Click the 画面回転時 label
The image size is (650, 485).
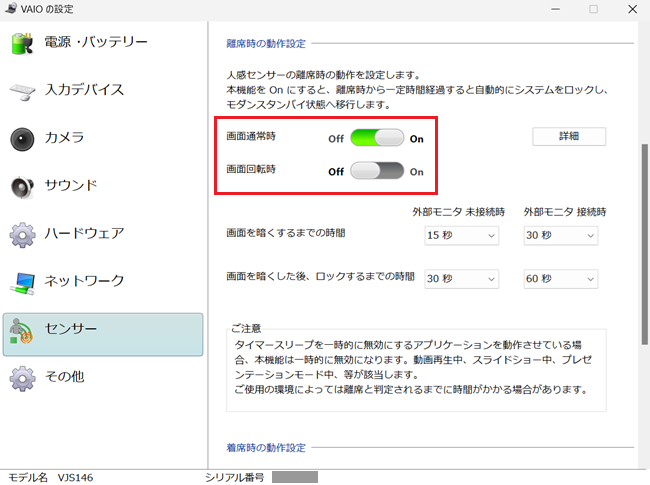click(x=251, y=169)
